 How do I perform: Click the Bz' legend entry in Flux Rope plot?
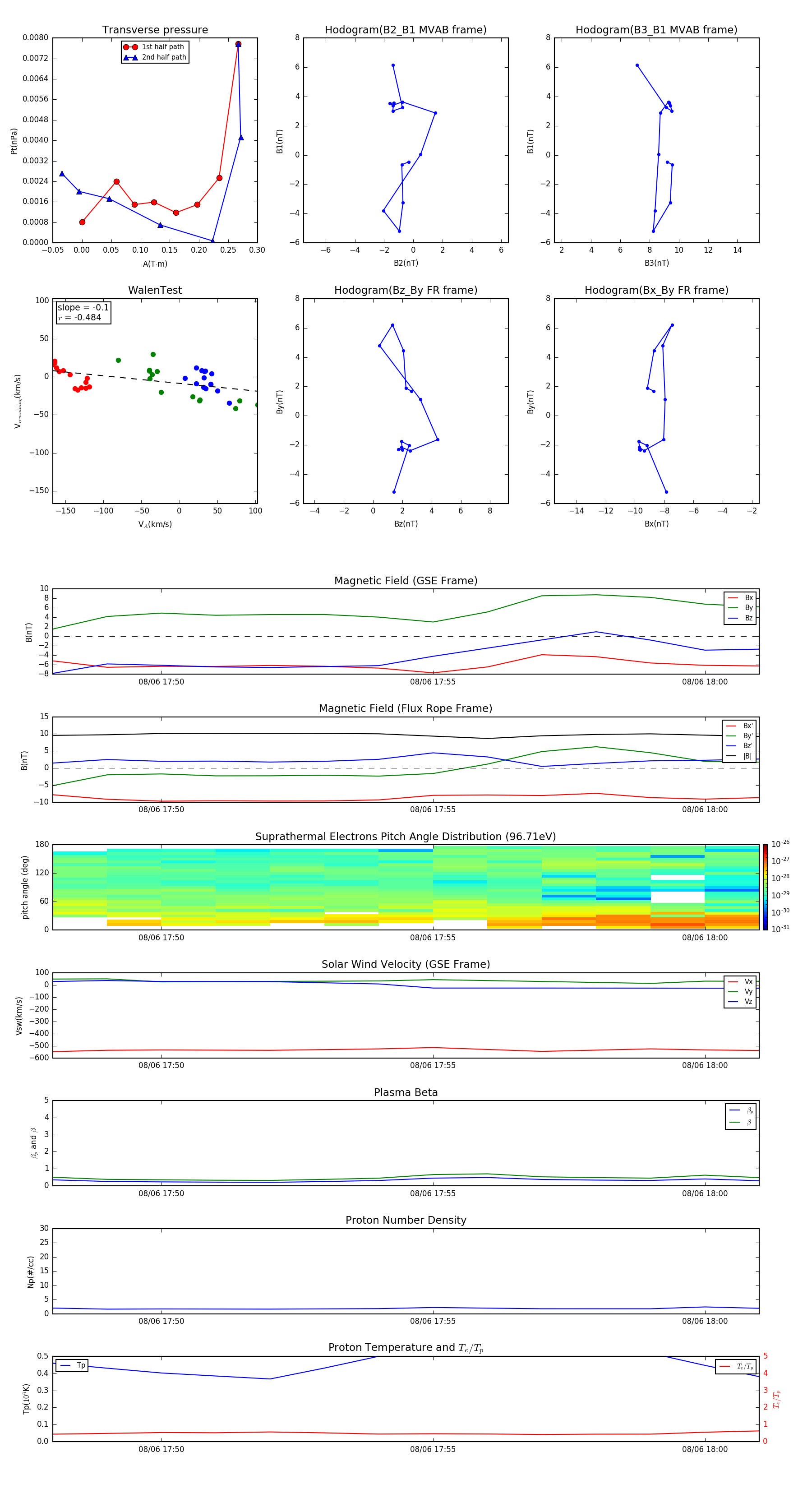[740, 746]
